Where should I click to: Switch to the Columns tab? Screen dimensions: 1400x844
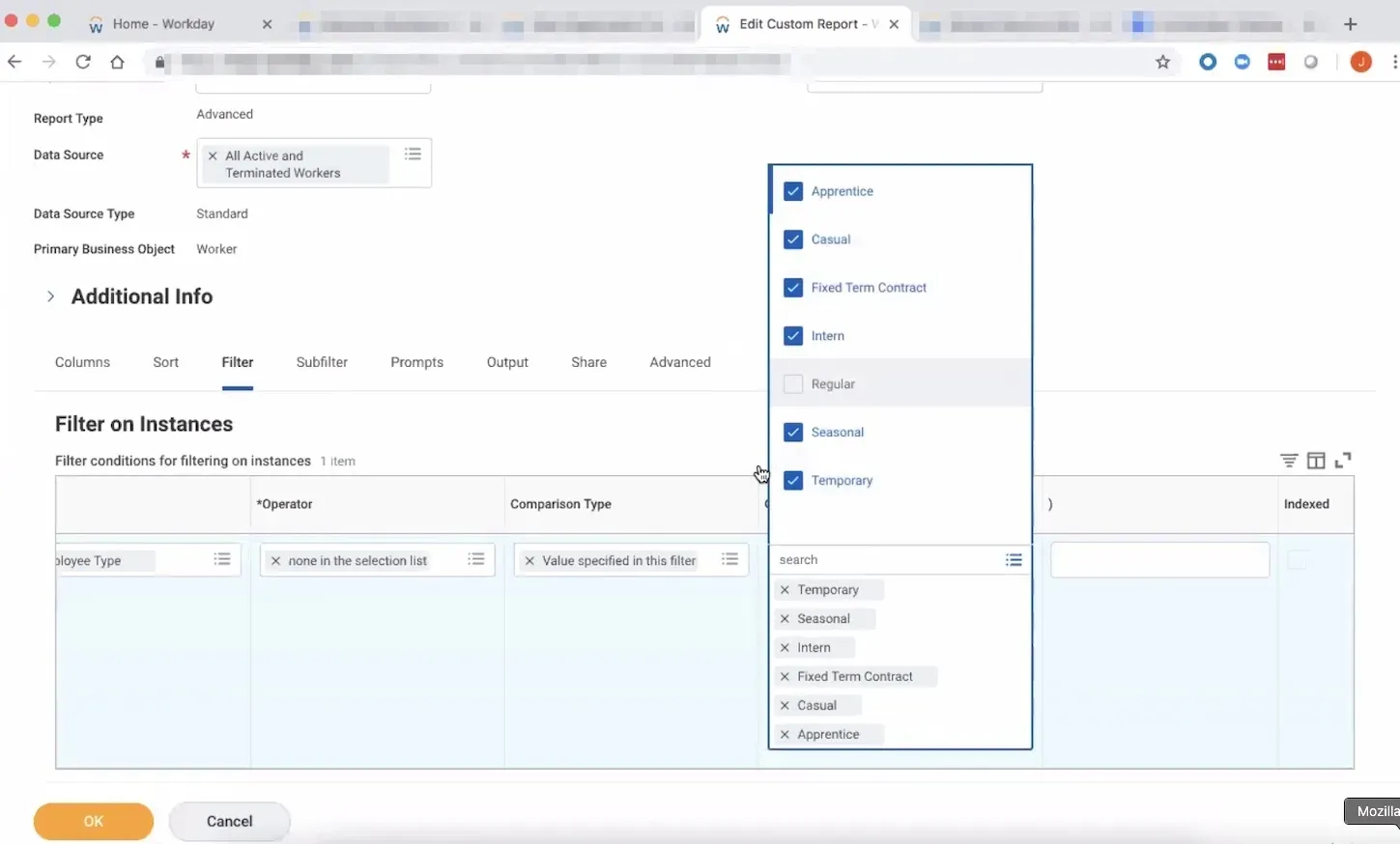(x=82, y=362)
